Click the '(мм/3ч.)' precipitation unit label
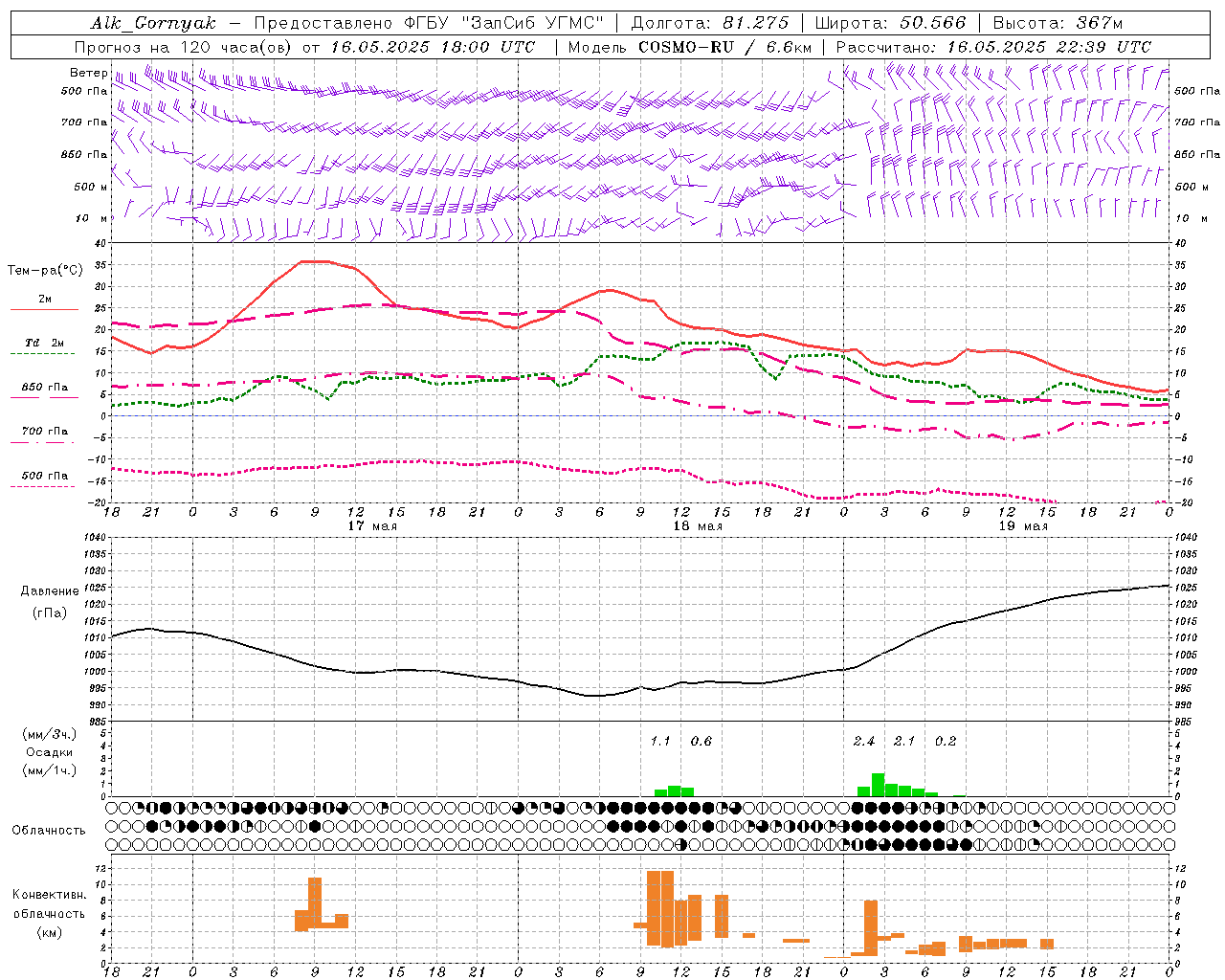This screenshot has width=1225, height=980. [50, 734]
